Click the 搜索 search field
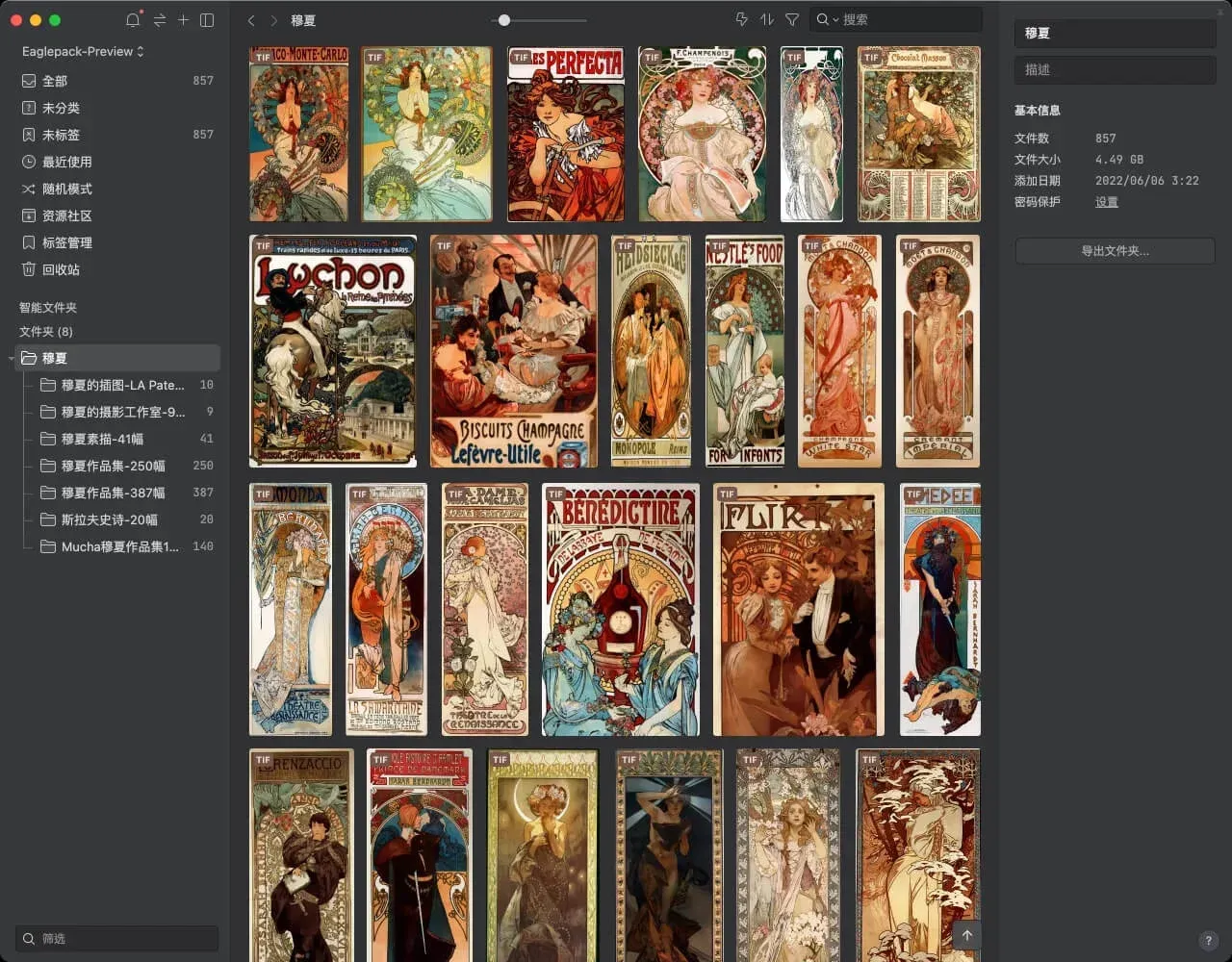1232x962 pixels. tap(896, 19)
